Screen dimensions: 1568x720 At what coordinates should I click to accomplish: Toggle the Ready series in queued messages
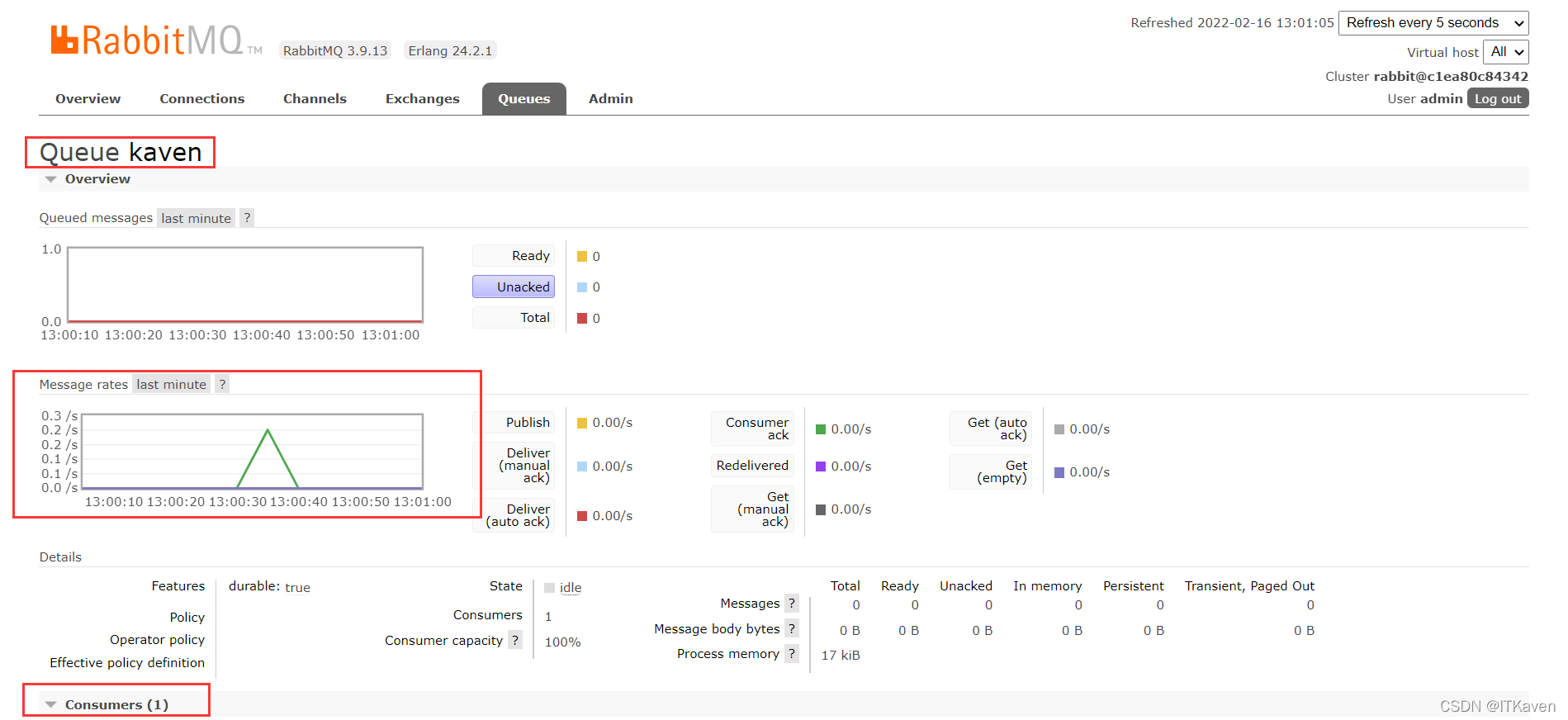pyautogui.click(x=514, y=256)
